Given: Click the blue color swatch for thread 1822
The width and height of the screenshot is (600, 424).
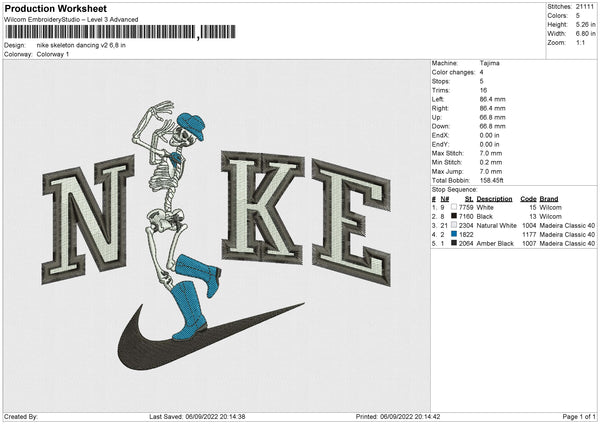Looking at the screenshot, I should [x=454, y=234].
